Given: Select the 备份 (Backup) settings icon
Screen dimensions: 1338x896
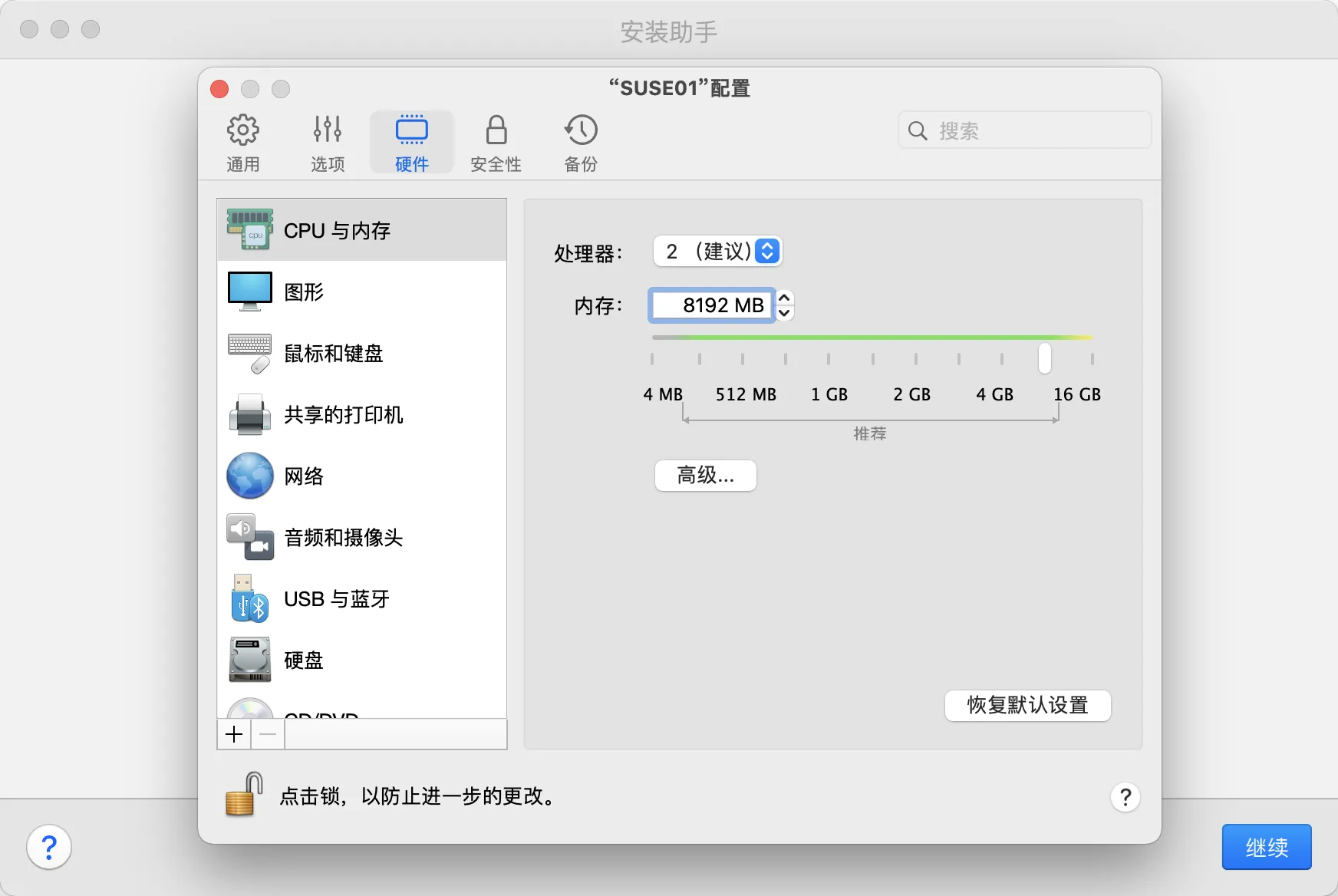Looking at the screenshot, I should coord(580,142).
